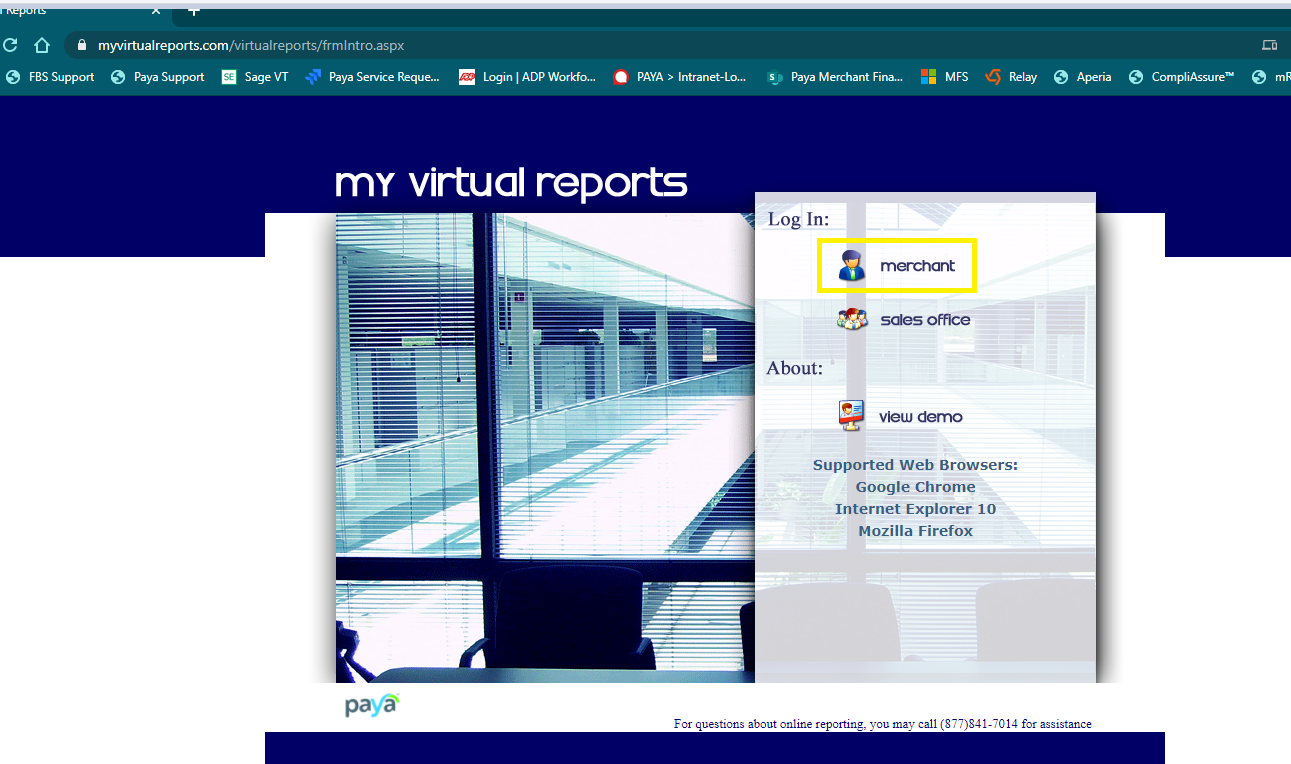Open Paya Merchant Finance bookmark
This screenshot has height=764, width=1291.
835,77
